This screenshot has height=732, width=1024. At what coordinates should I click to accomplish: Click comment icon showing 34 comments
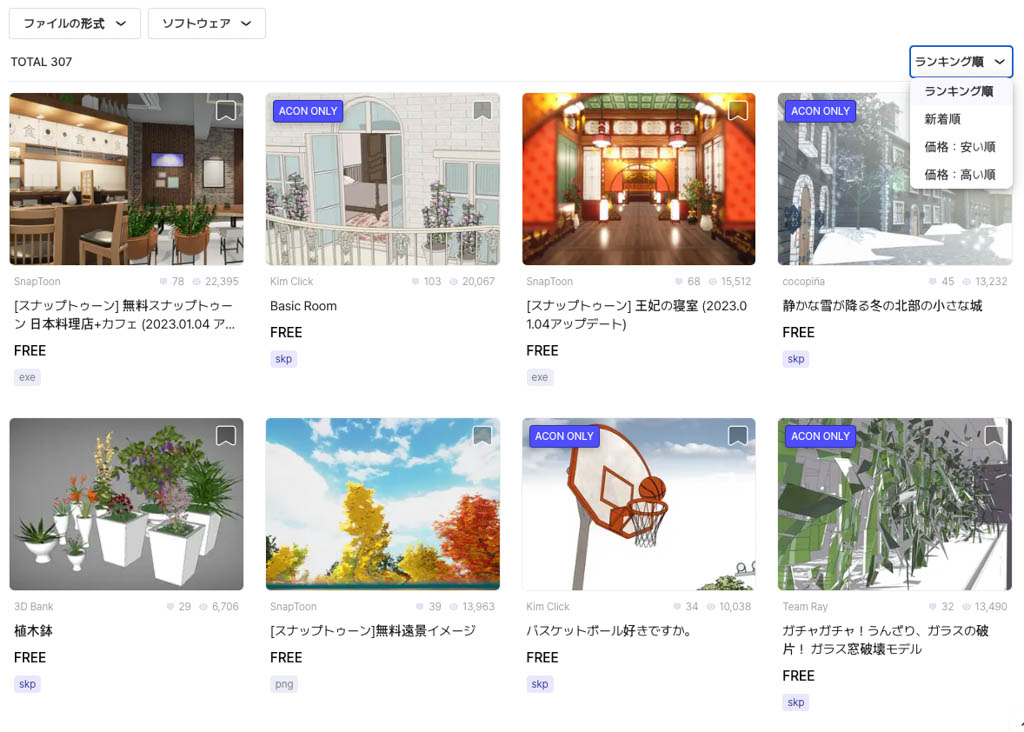click(x=677, y=607)
